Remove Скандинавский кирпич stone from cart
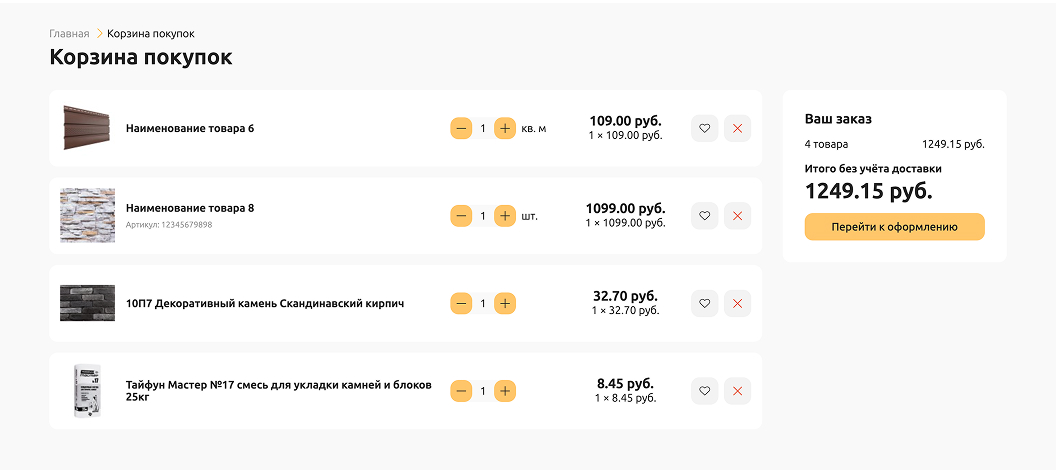The height and width of the screenshot is (470, 1056). [x=737, y=303]
